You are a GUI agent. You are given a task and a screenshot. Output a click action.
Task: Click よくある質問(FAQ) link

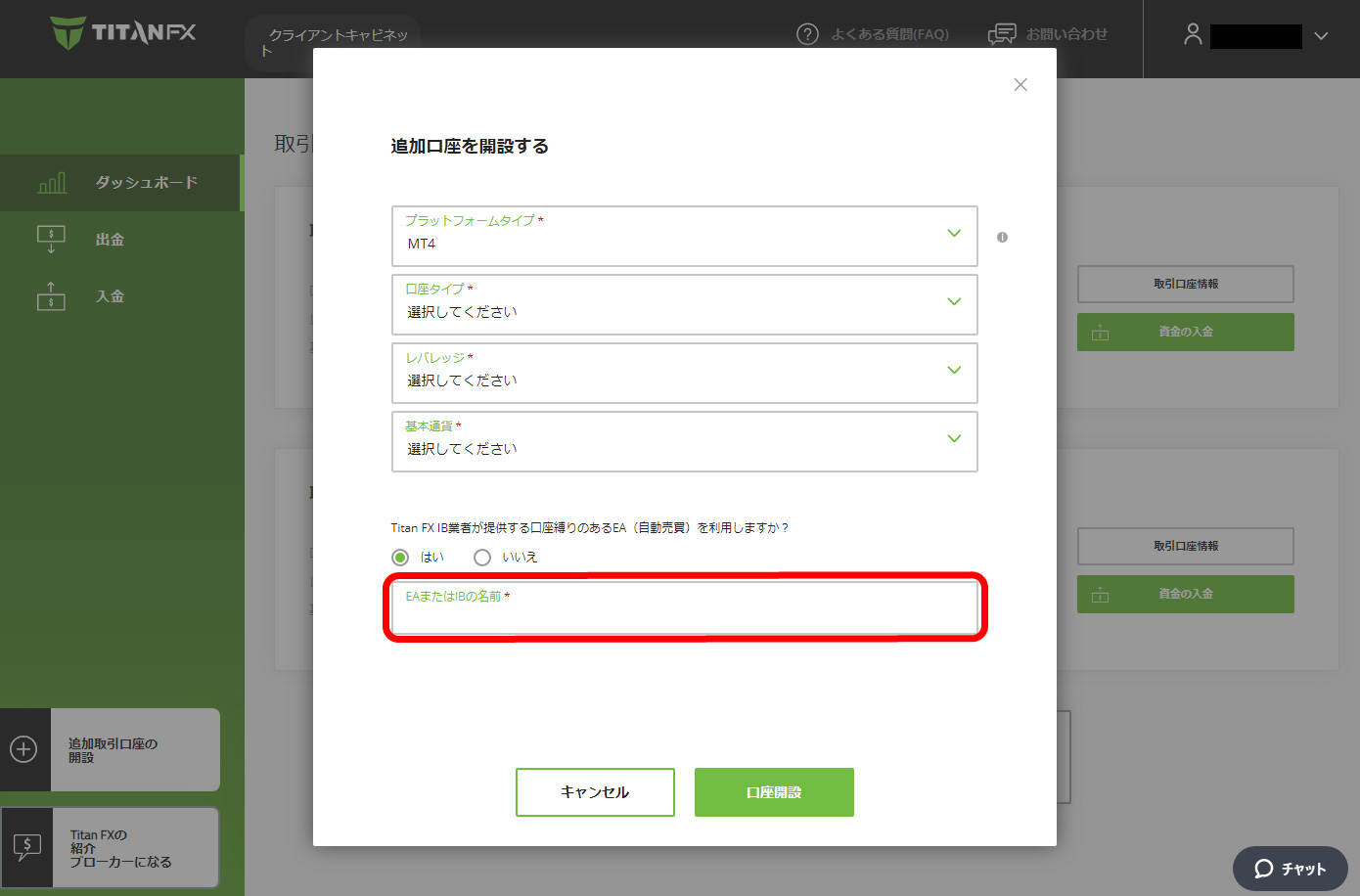point(889,34)
